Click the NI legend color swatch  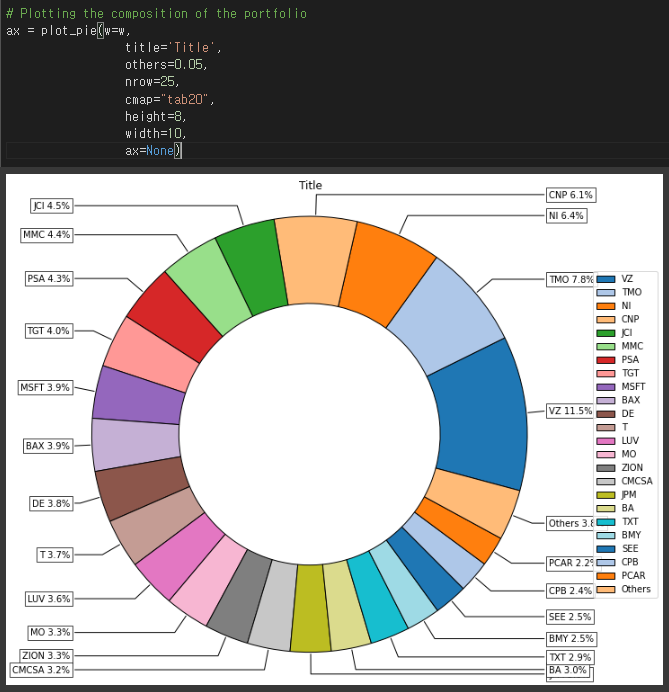tap(605, 306)
